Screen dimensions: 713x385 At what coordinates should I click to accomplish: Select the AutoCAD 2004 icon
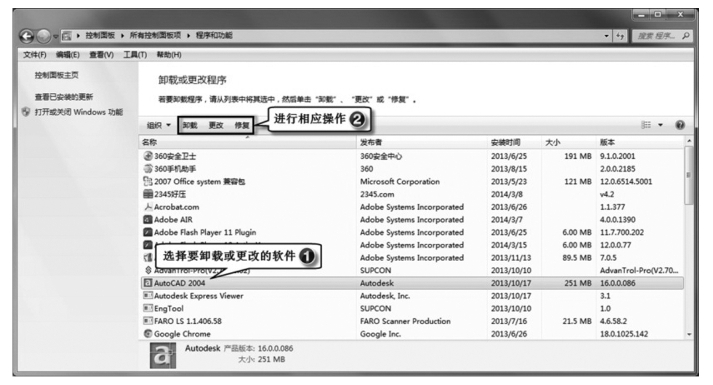point(148,283)
